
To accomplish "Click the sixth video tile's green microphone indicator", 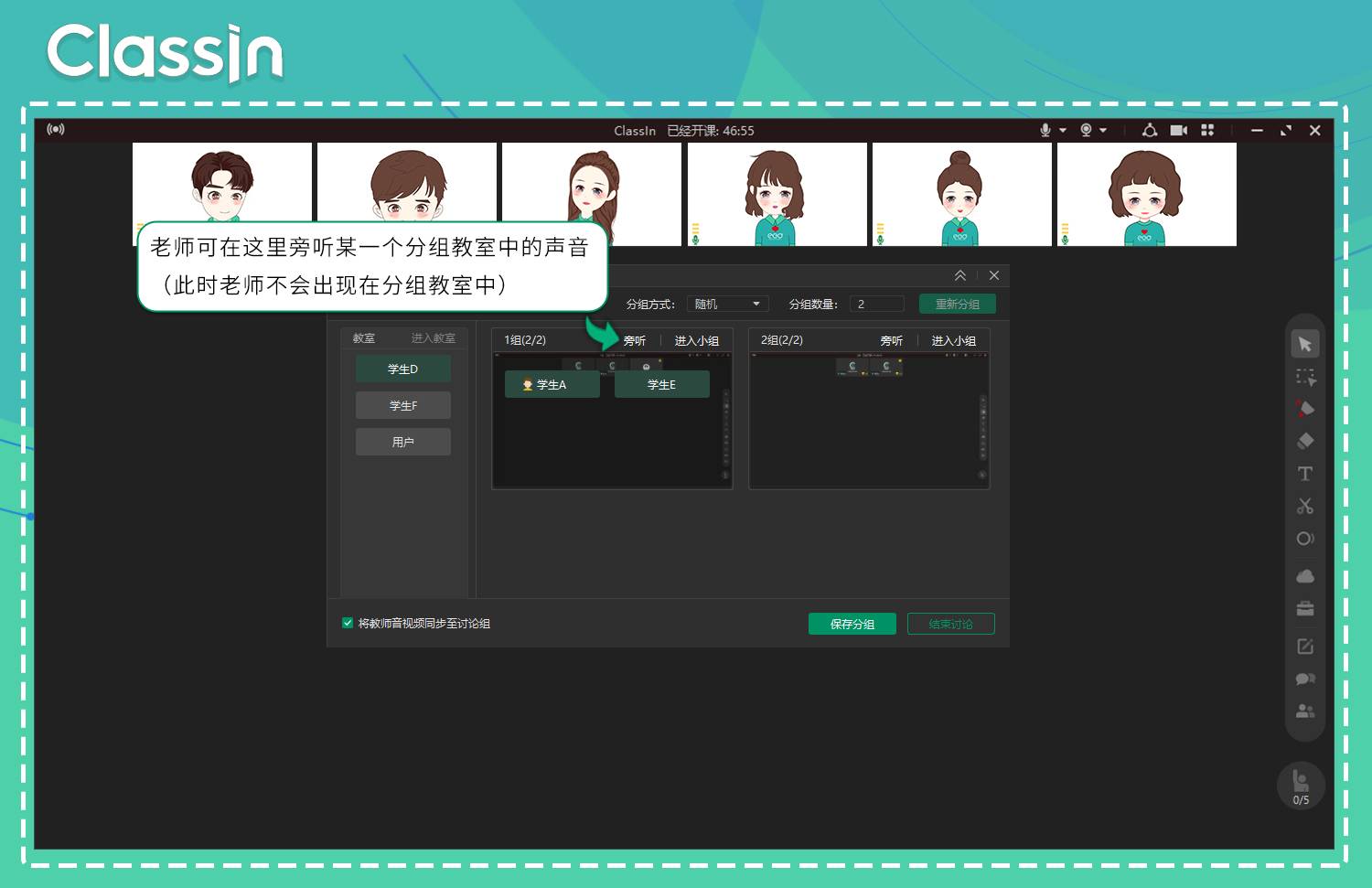I will (1065, 240).
